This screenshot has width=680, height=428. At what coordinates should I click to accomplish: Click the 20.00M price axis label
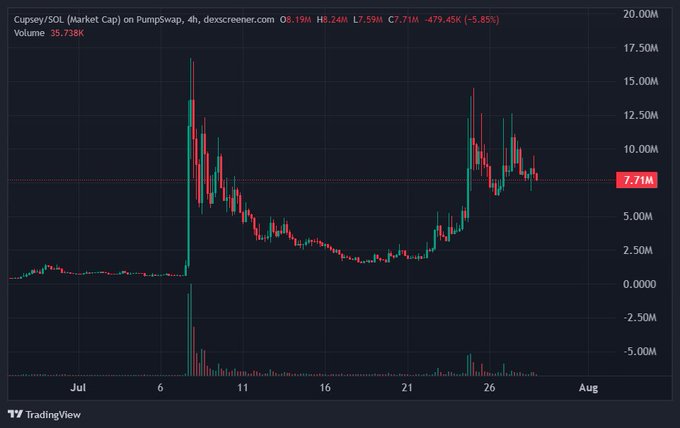click(641, 14)
